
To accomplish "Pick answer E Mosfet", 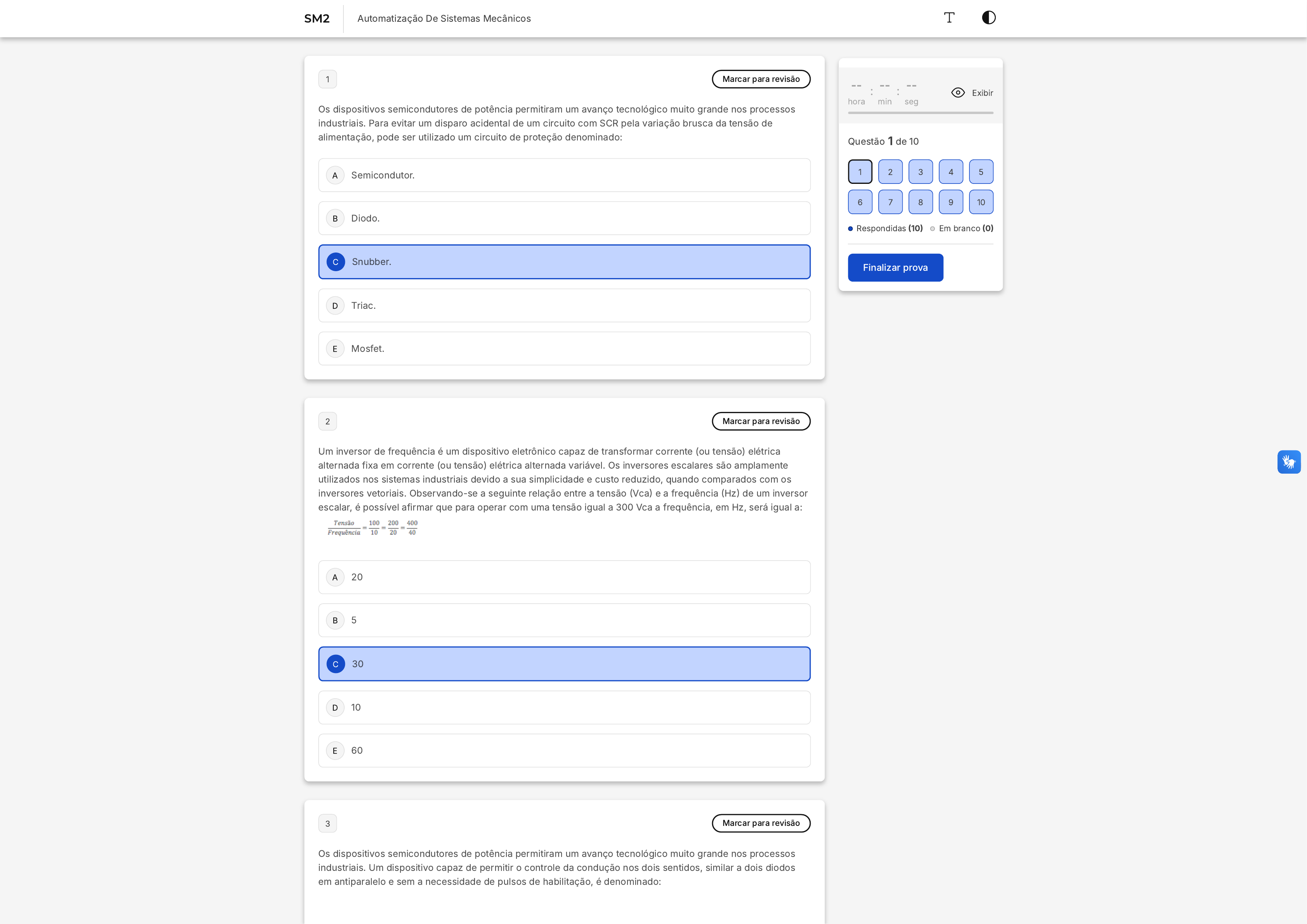I will [563, 349].
